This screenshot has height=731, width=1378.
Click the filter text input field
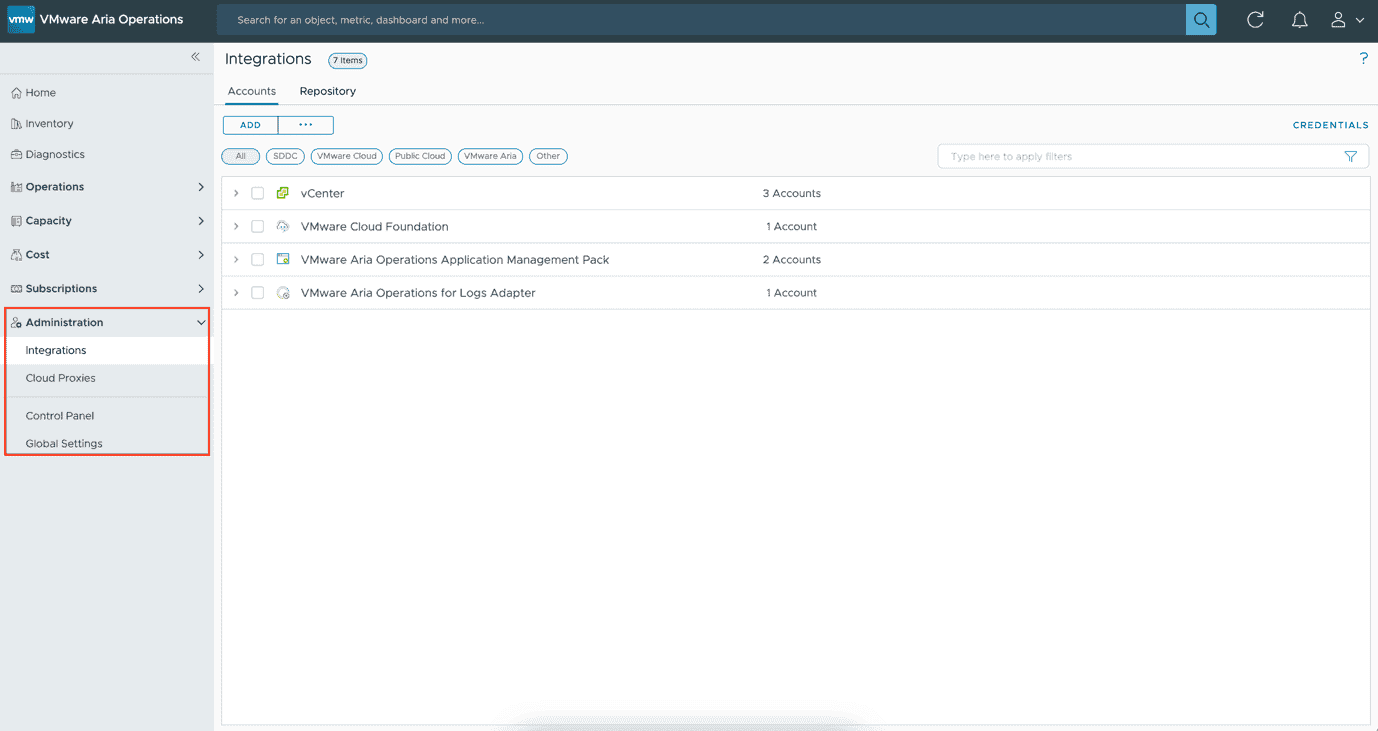click(x=1140, y=157)
